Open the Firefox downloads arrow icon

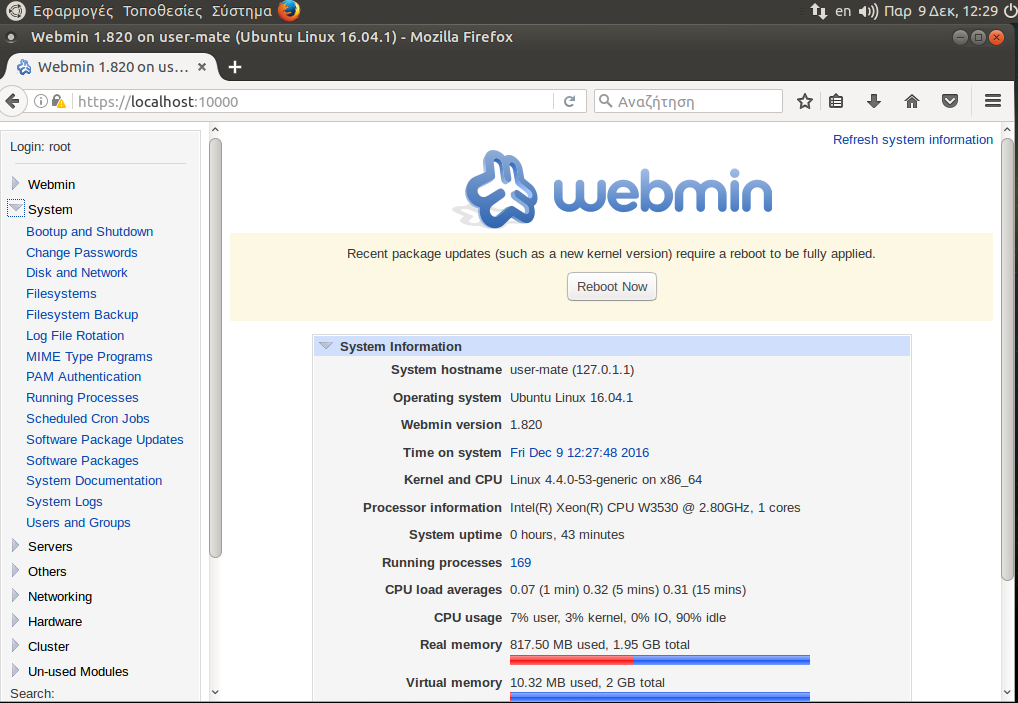pos(873,101)
